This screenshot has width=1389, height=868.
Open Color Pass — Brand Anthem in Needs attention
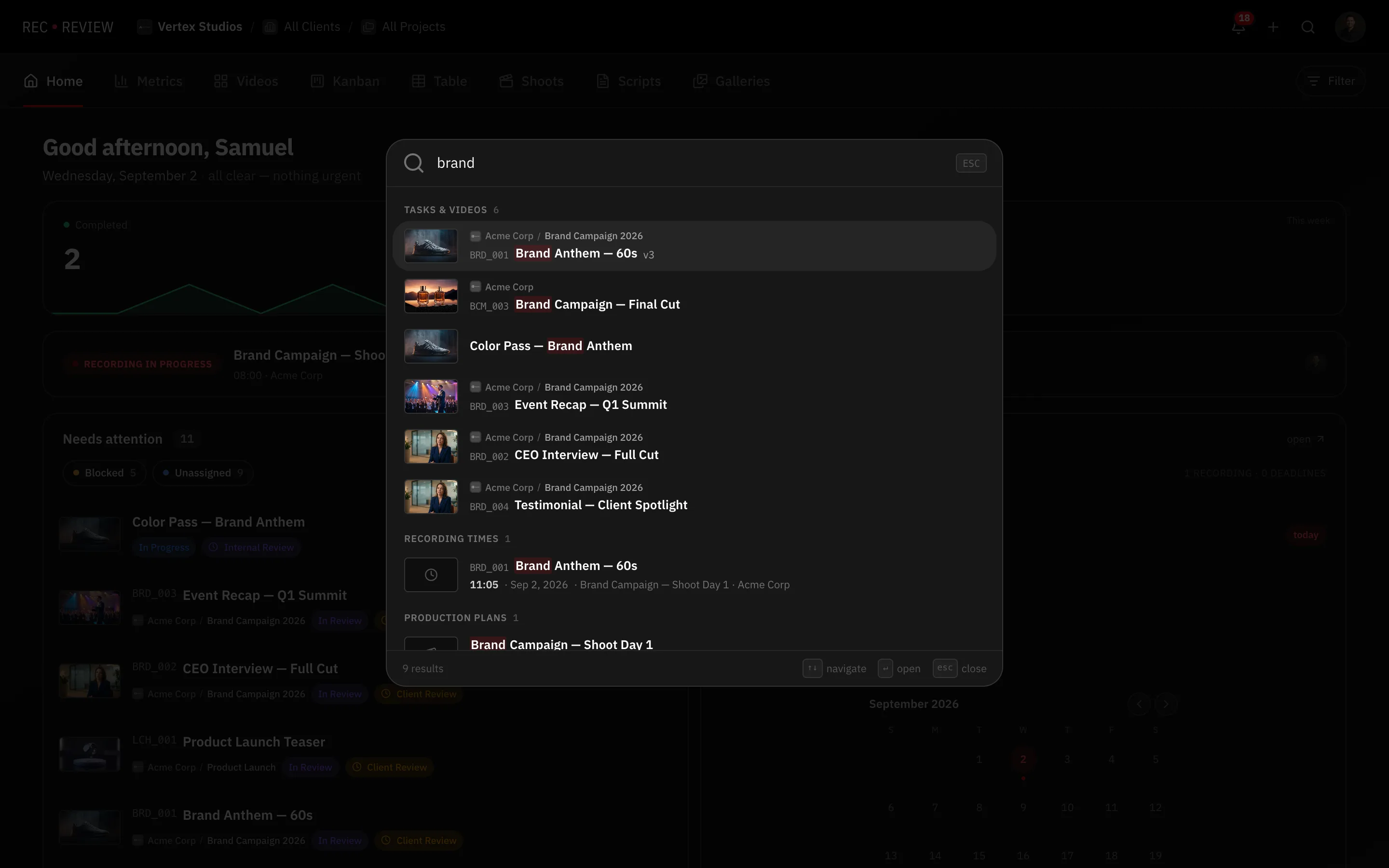pyautogui.click(x=218, y=522)
